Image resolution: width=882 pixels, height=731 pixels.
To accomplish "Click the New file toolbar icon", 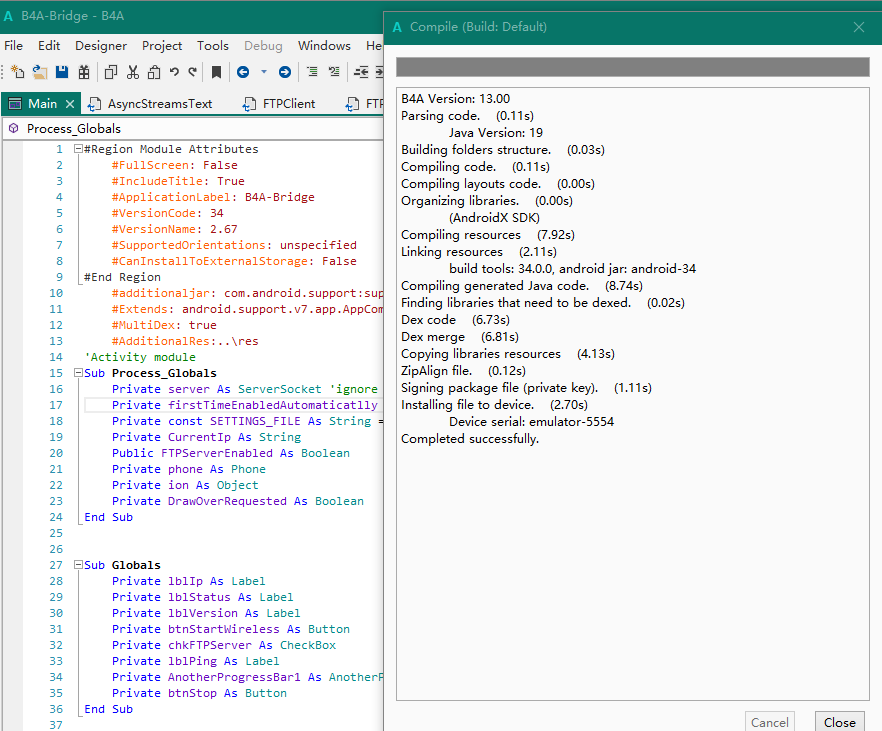I will pyautogui.click(x=17, y=72).
